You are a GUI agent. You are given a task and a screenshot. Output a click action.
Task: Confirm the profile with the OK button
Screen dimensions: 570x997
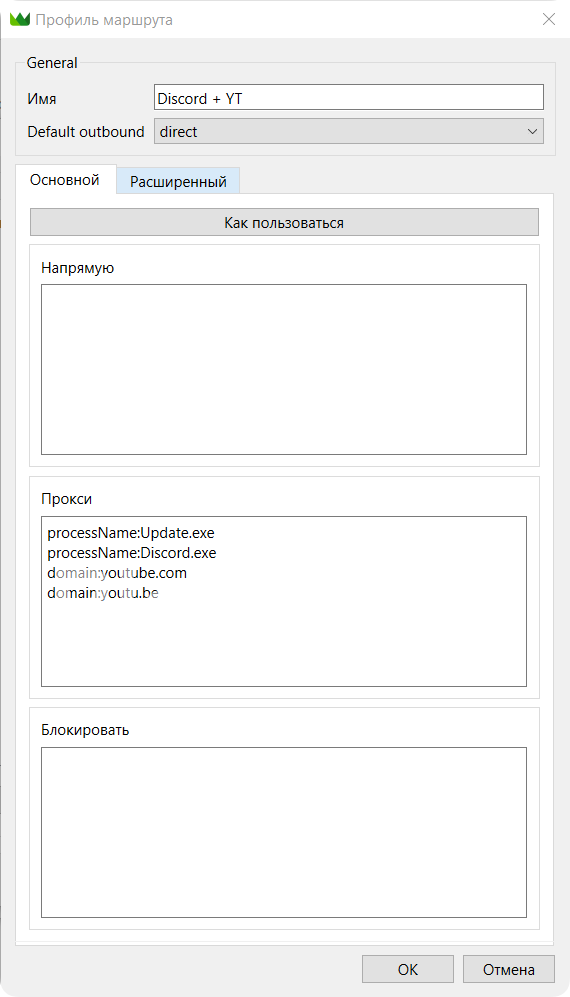pos(408,969)
